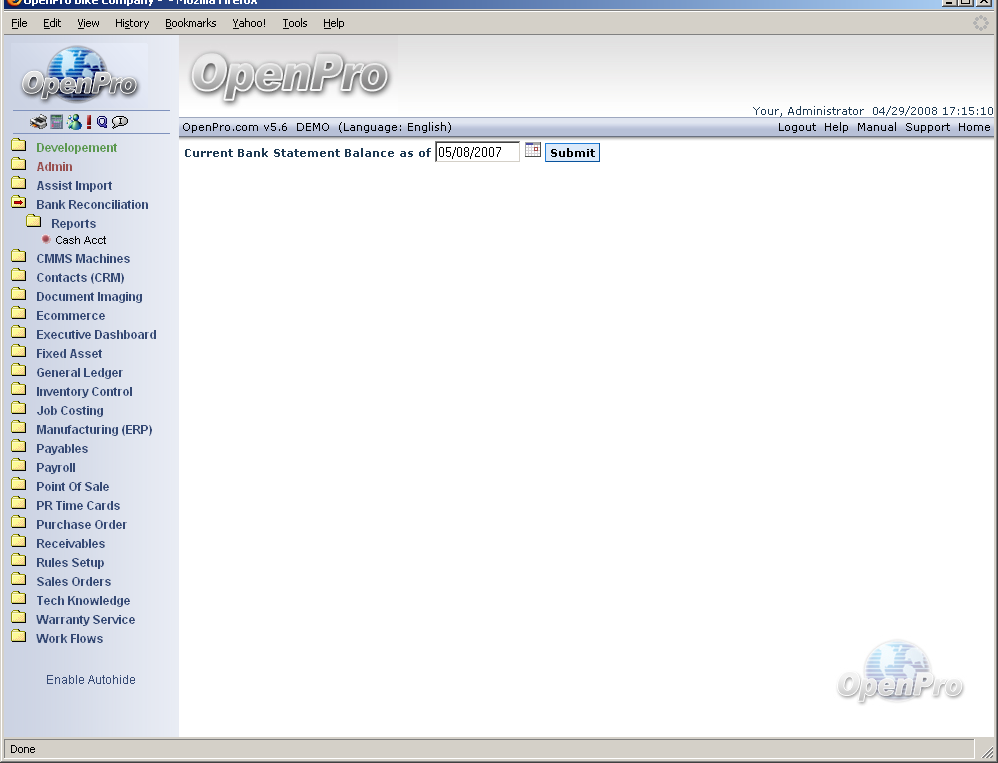
Task: Collapse the Bank Reconciliation folder
Action: coord(19,203)
